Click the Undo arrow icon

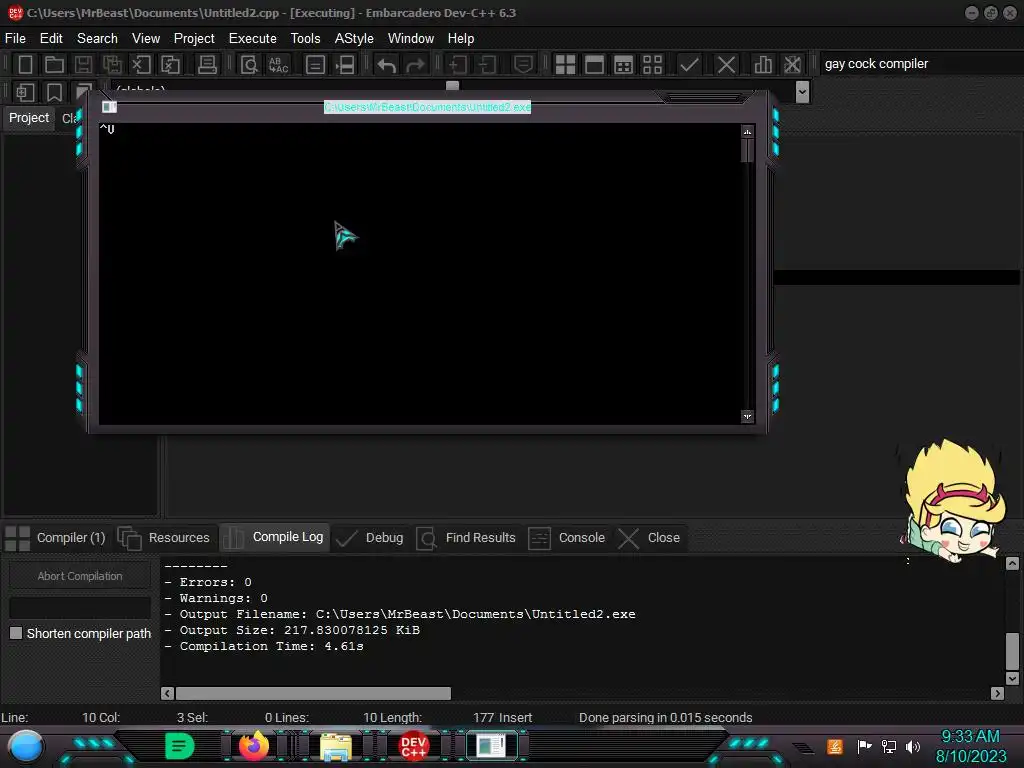(x=387, y=64)
